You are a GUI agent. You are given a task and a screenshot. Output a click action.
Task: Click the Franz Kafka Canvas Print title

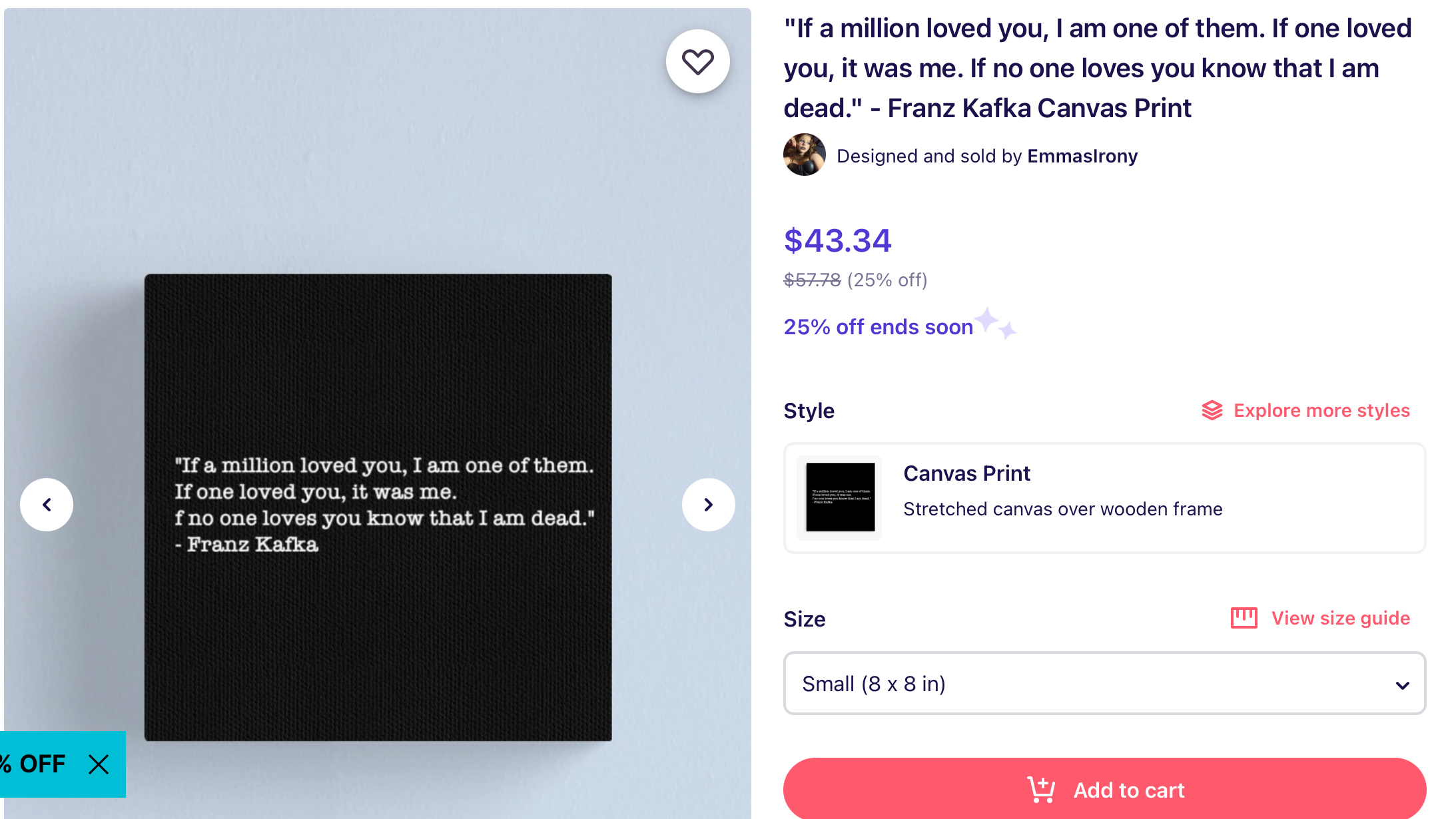click(1097, 68)
